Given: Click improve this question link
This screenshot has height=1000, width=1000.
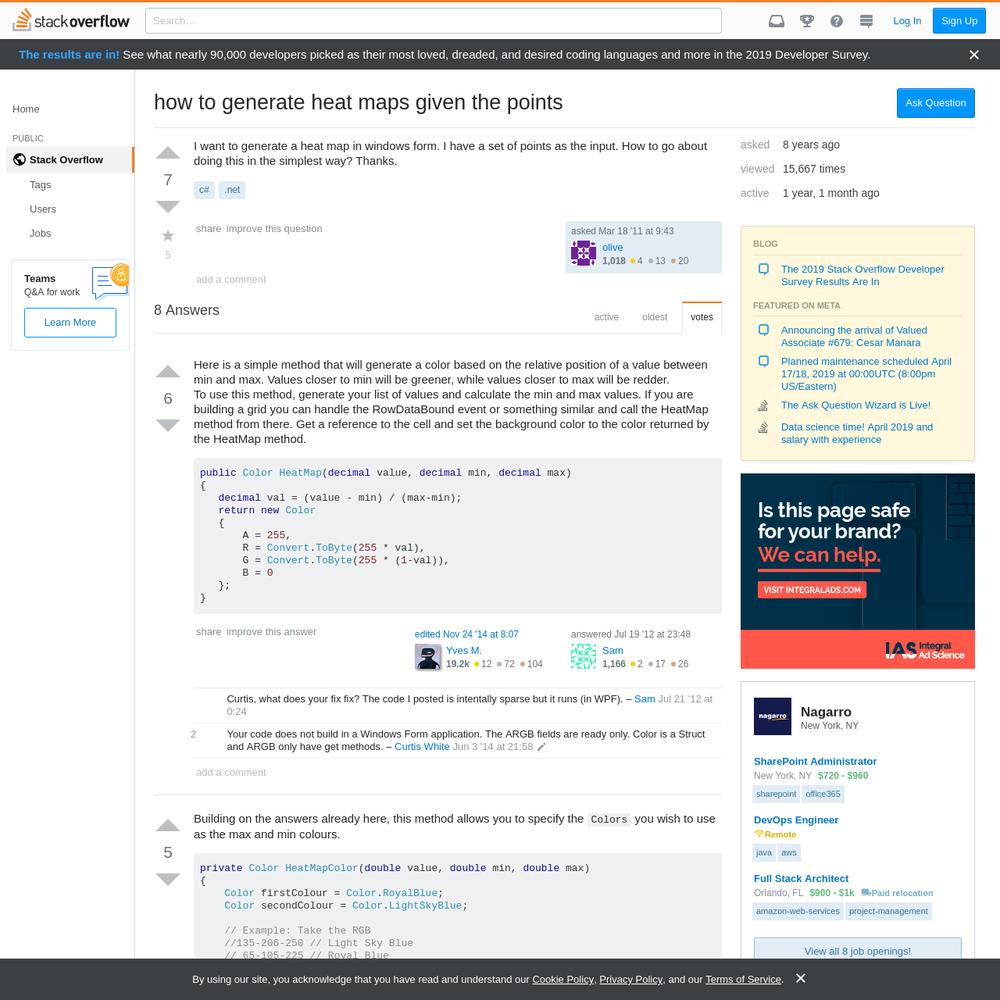Looking at the screenshot, I should (274, 229).
